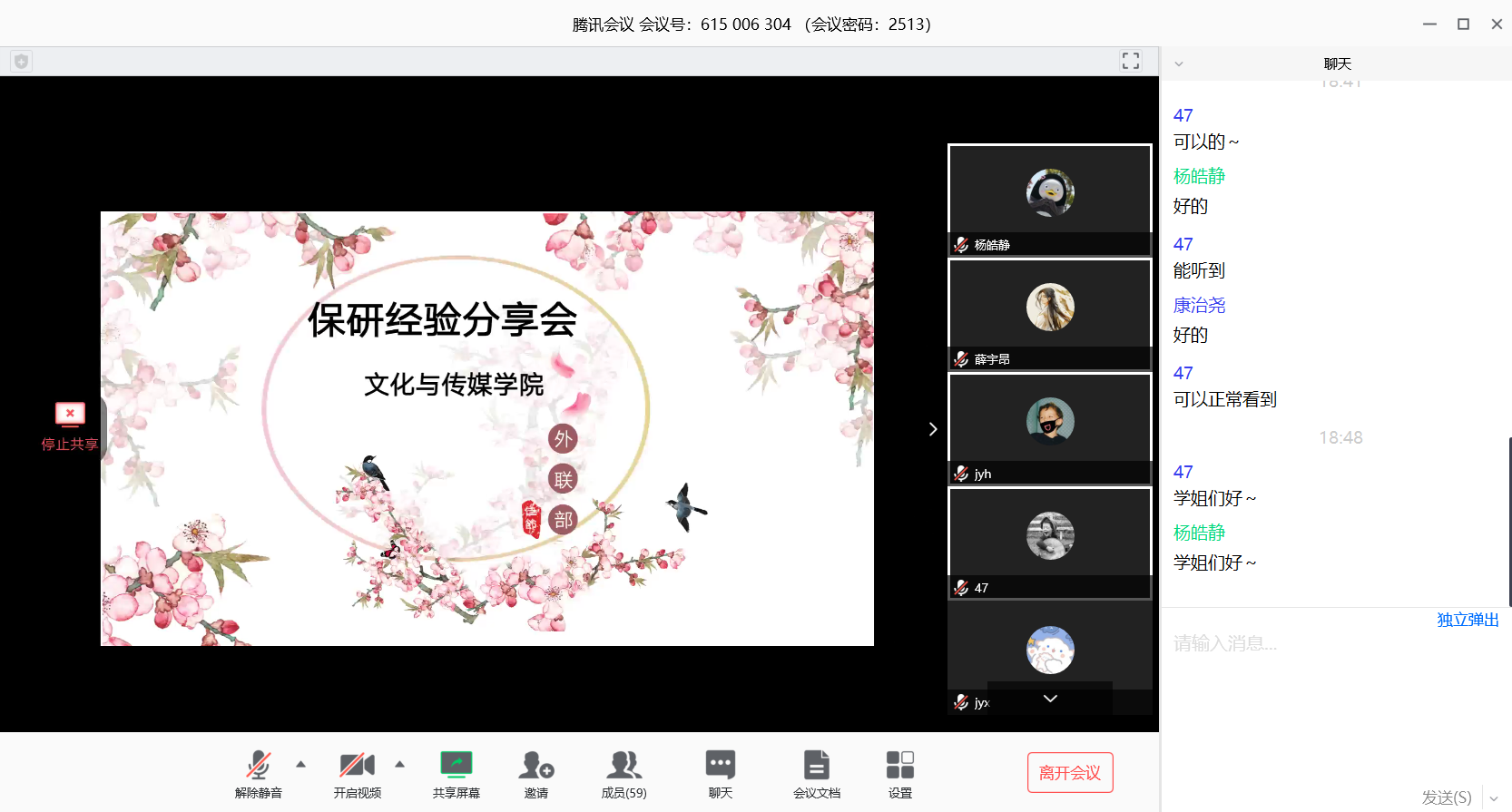Click the share screen icon
The width and height of the screenshot is (1512, 812).
(x=456, y=766)
